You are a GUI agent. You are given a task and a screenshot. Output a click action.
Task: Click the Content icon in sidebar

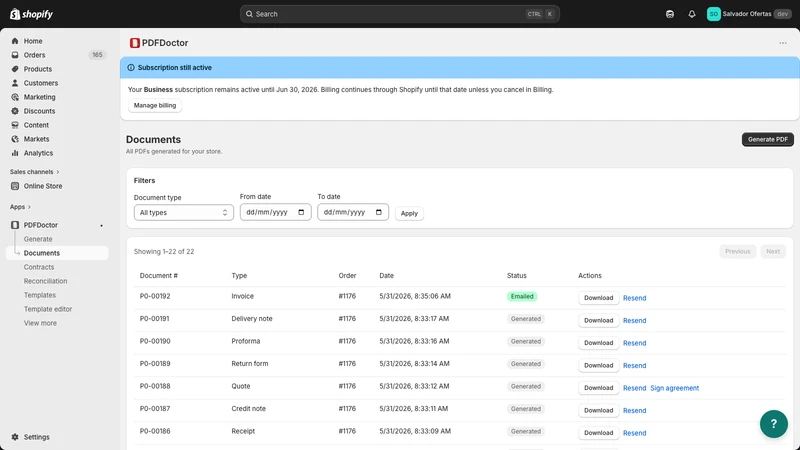point(15,125)
